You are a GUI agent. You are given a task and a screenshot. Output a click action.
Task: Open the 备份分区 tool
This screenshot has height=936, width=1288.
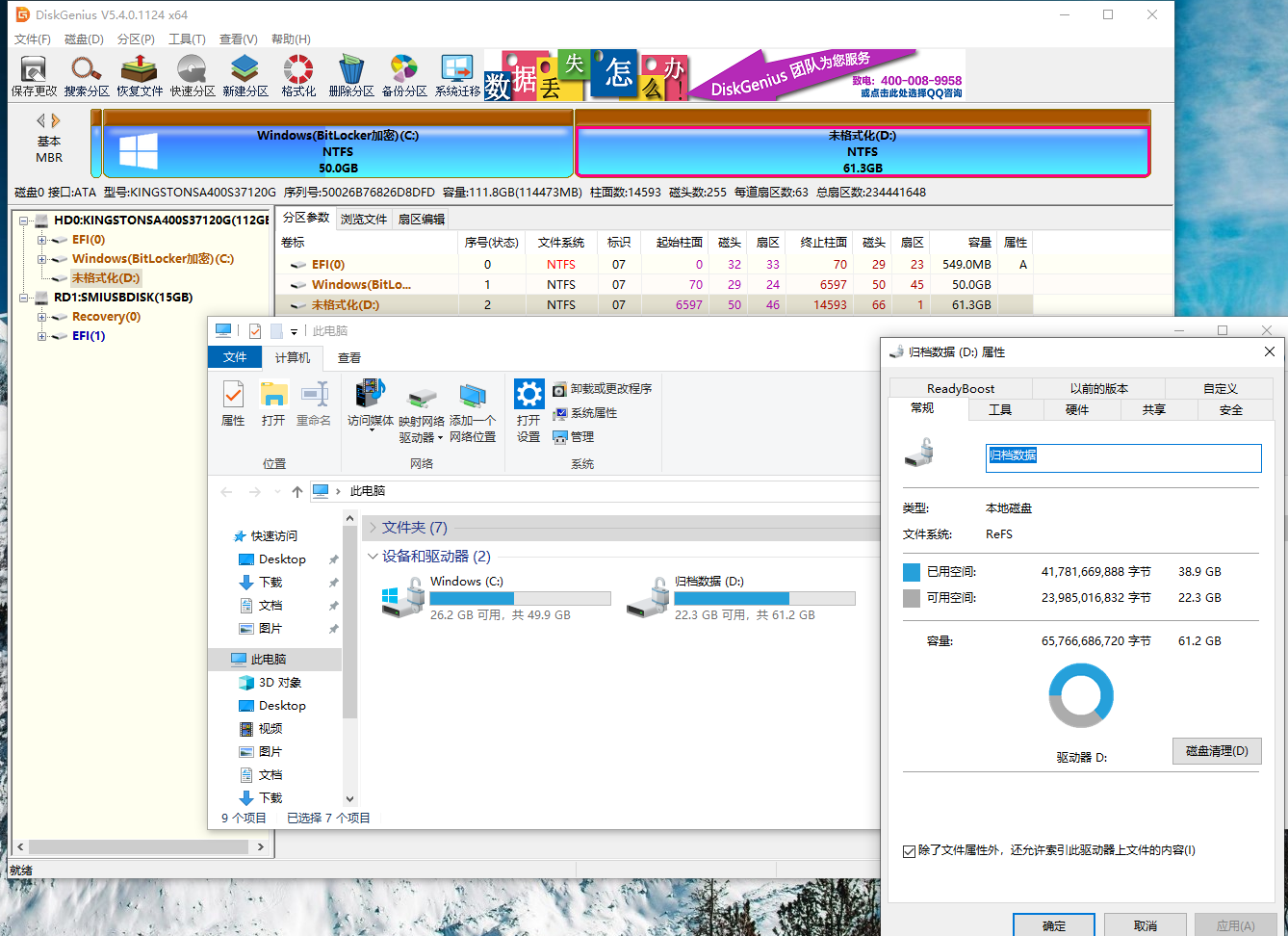point(404,76)
